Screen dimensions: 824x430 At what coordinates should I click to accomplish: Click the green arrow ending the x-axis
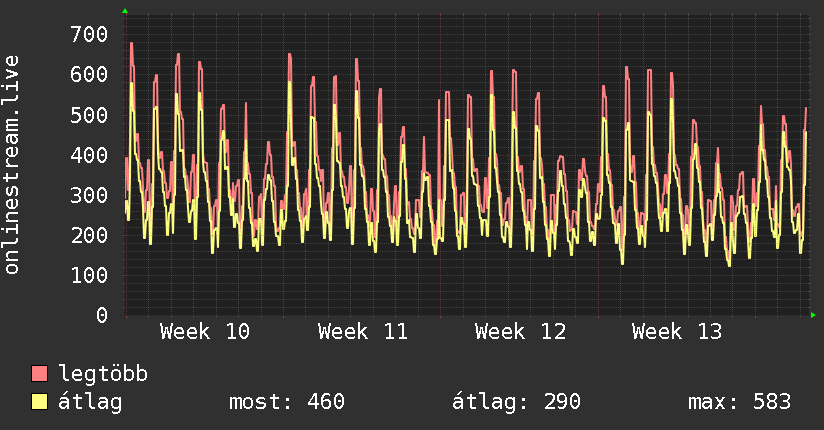point(813,315)
